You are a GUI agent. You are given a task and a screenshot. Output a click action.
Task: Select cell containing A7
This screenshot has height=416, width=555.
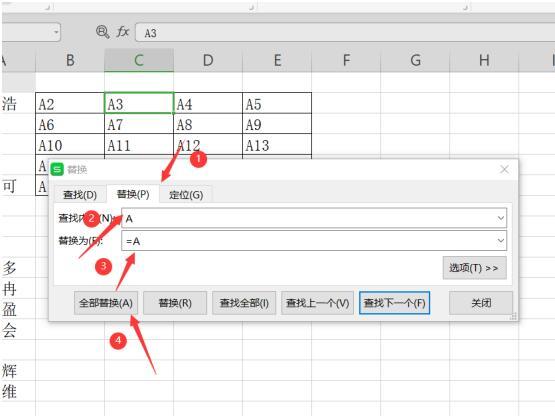coord(139,124)
